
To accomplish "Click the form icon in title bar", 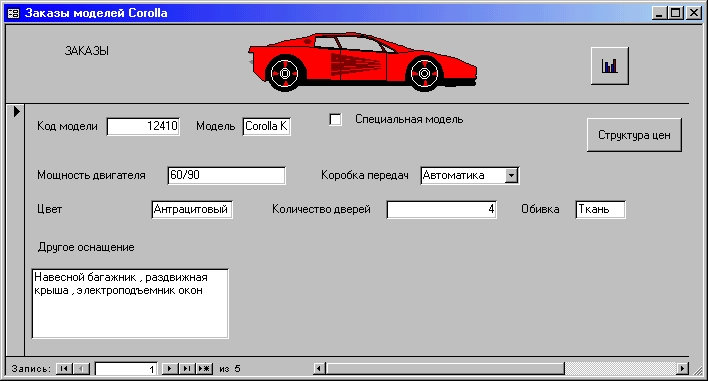I will [x=14, y=13].
